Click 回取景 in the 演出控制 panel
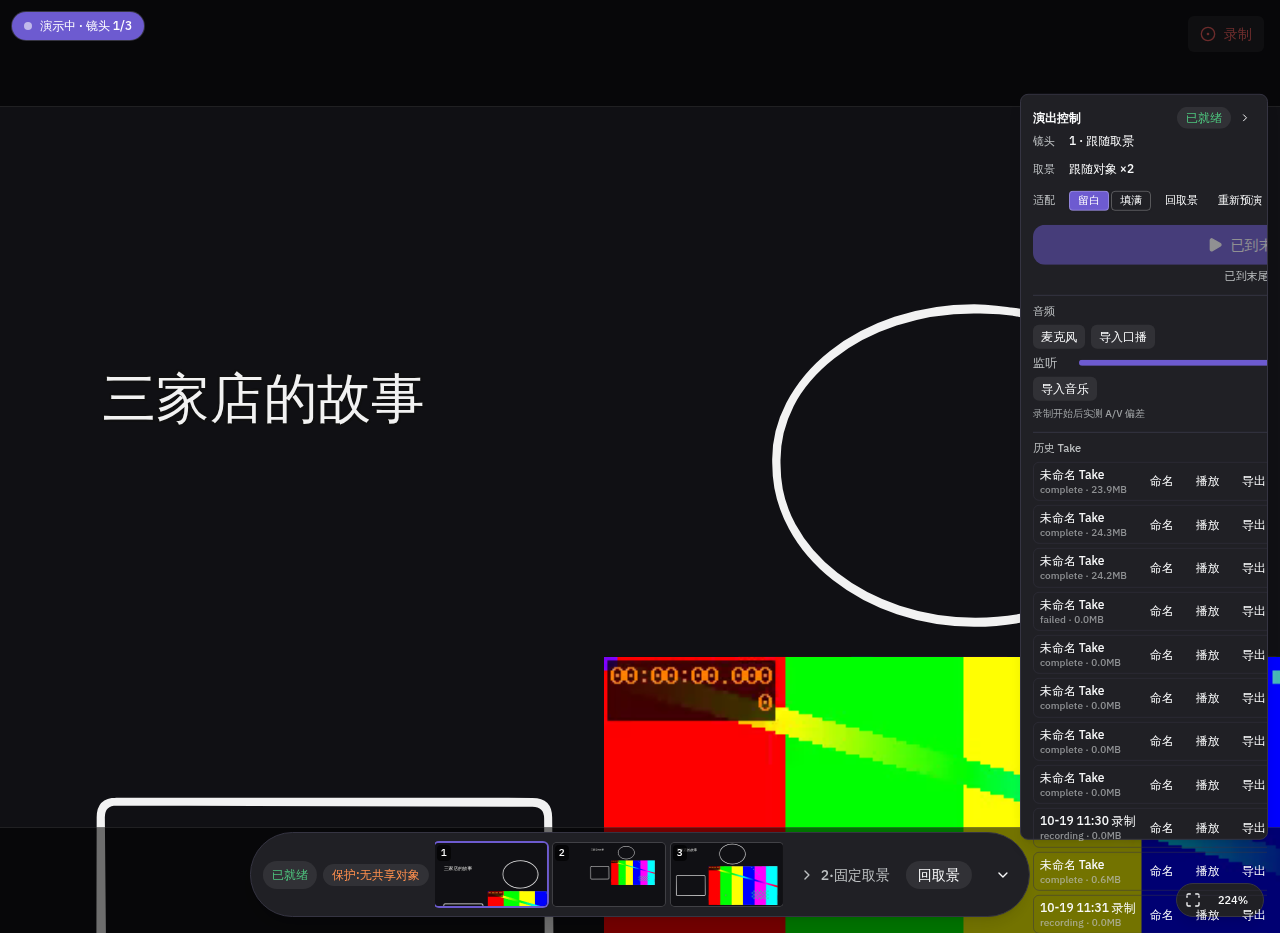 coord(1181,201)
